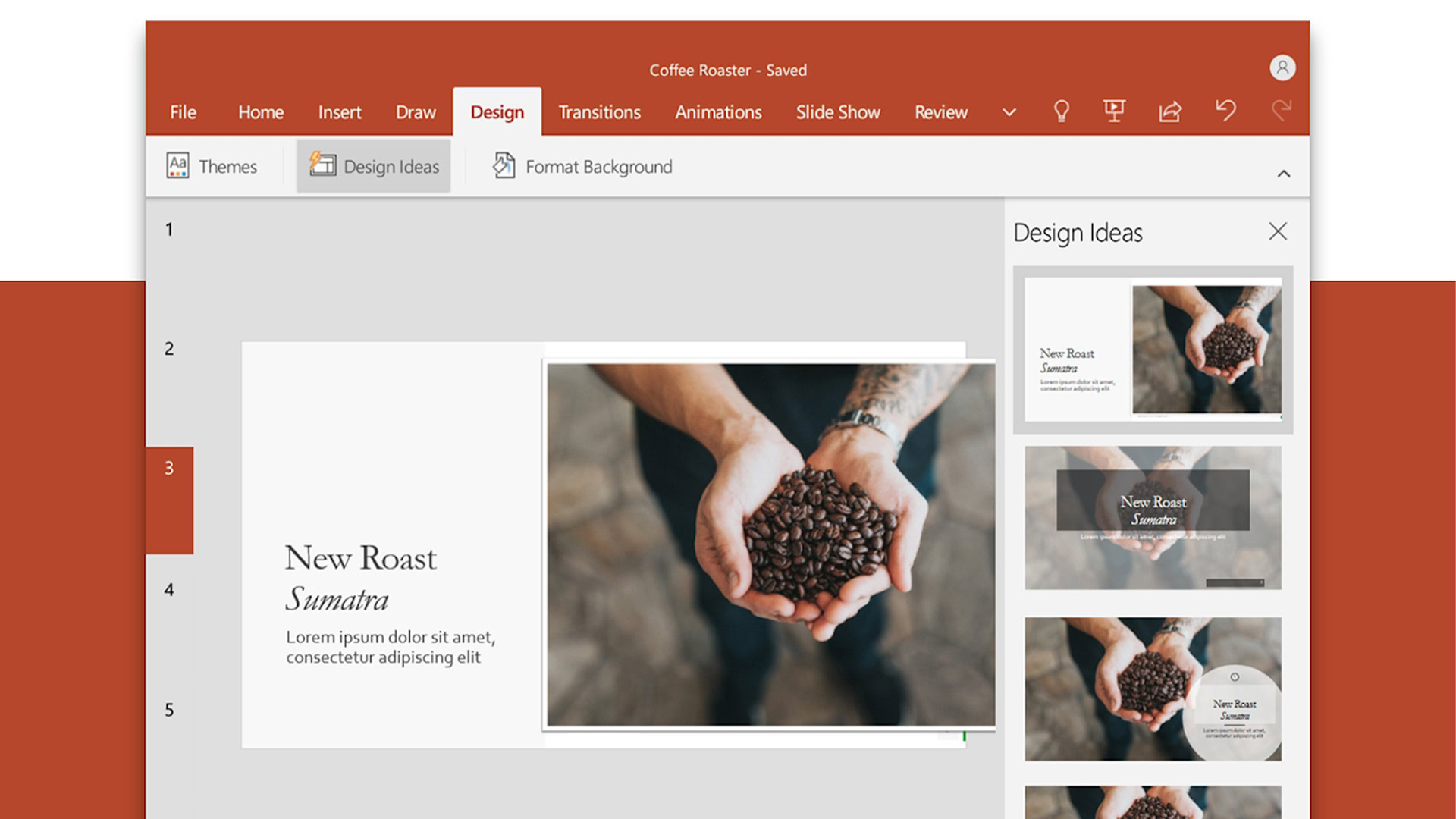
Task: Expand more ribbon tabs chevron
Action: [1009, 112]
